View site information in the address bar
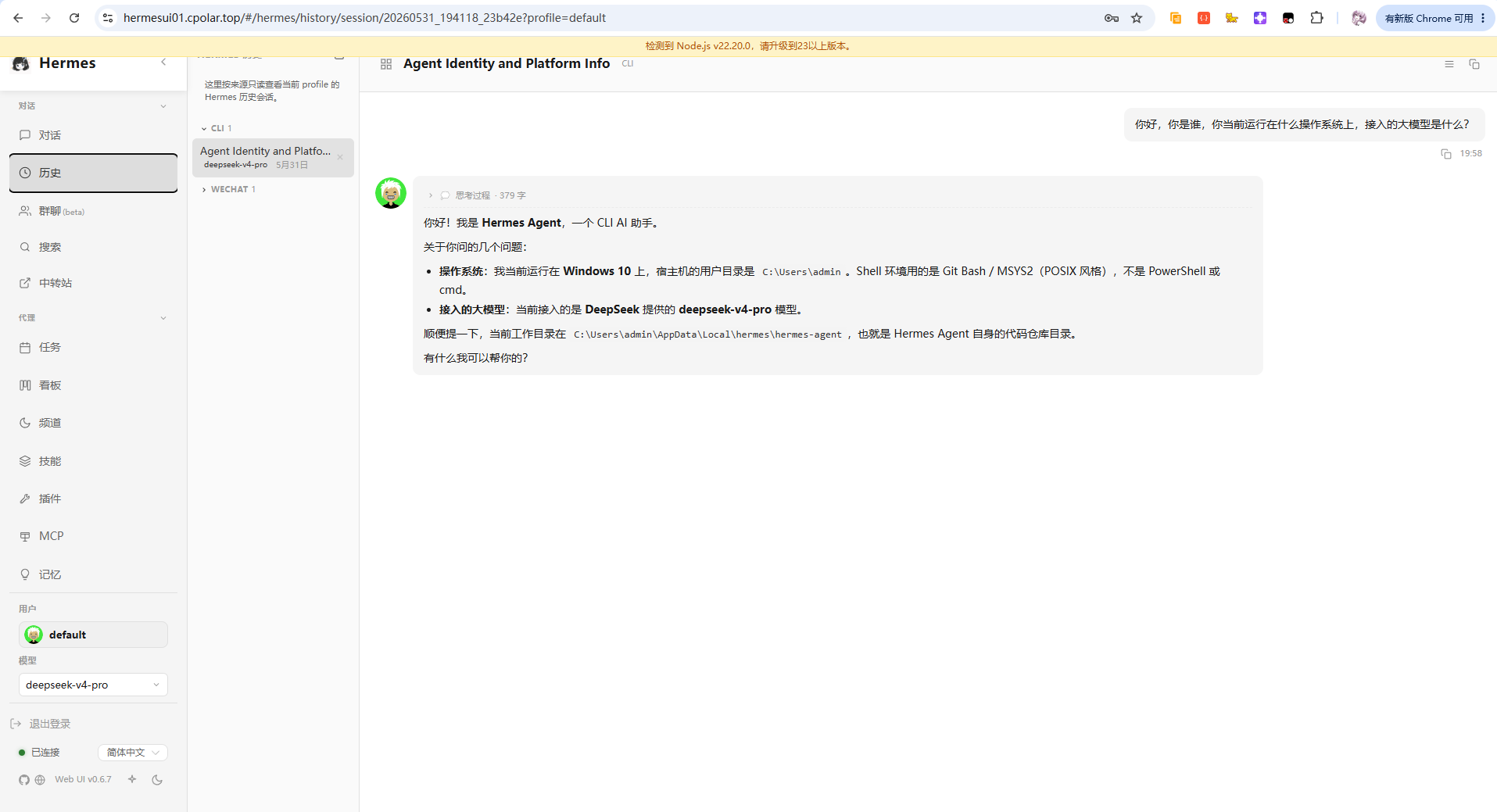 tap(108, 18)
